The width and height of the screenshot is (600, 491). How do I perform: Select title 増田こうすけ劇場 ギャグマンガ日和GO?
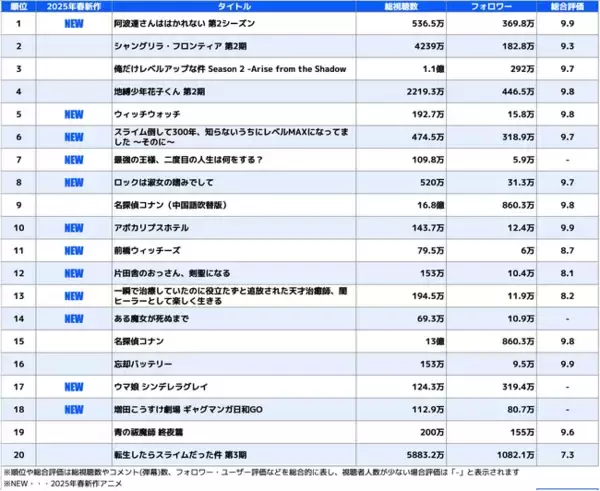[x=188, y=409]
